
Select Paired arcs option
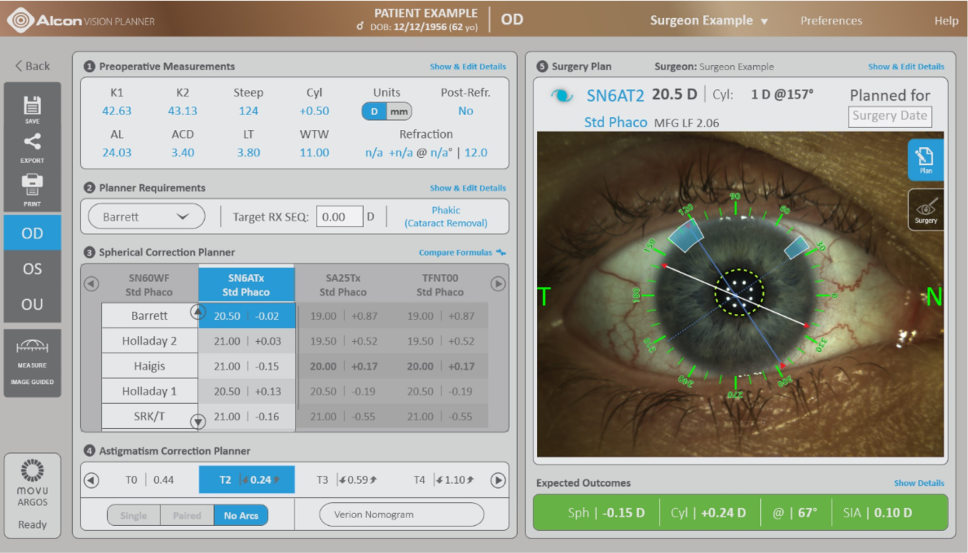(187, 515)
